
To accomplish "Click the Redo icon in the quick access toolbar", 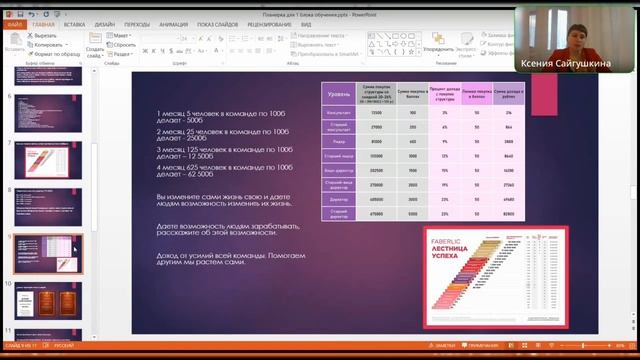I will click(46, 14).
